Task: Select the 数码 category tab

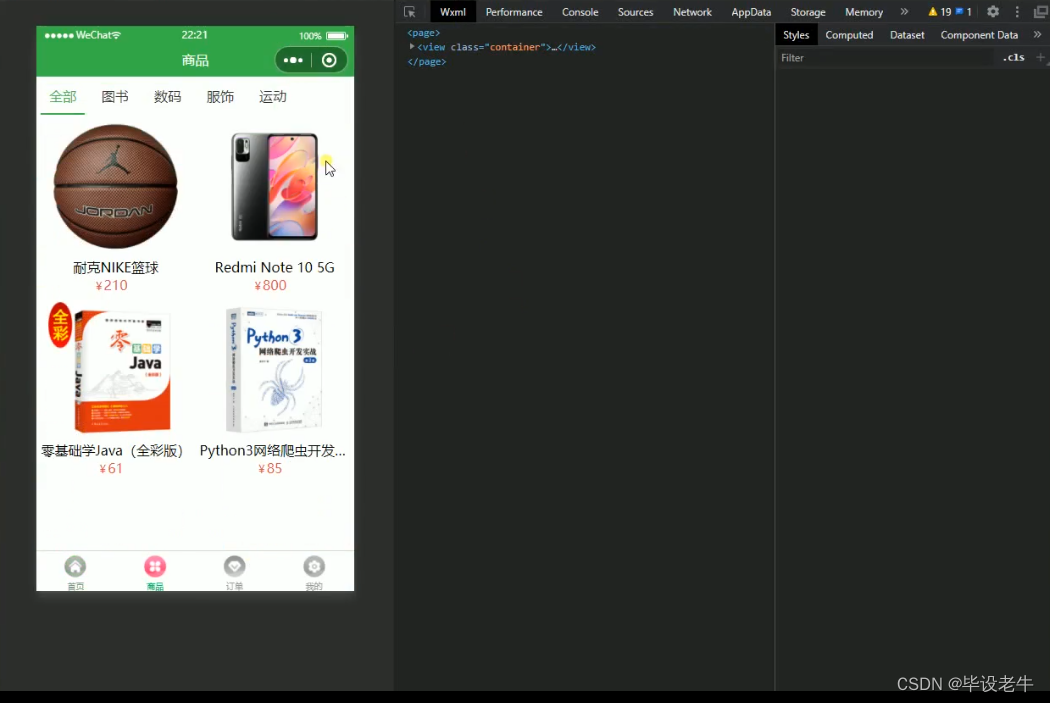Action: point(167,97)
